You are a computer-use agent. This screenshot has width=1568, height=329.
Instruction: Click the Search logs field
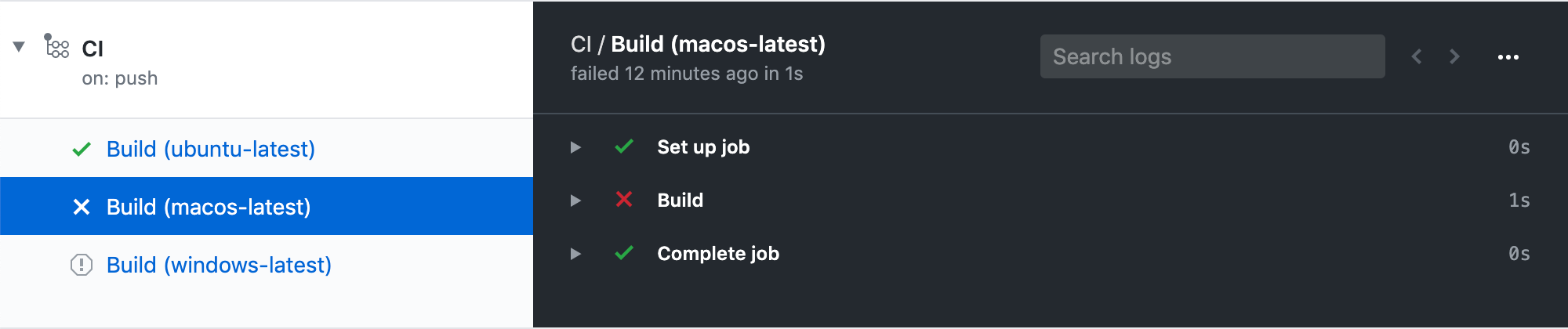(1212, 56)
